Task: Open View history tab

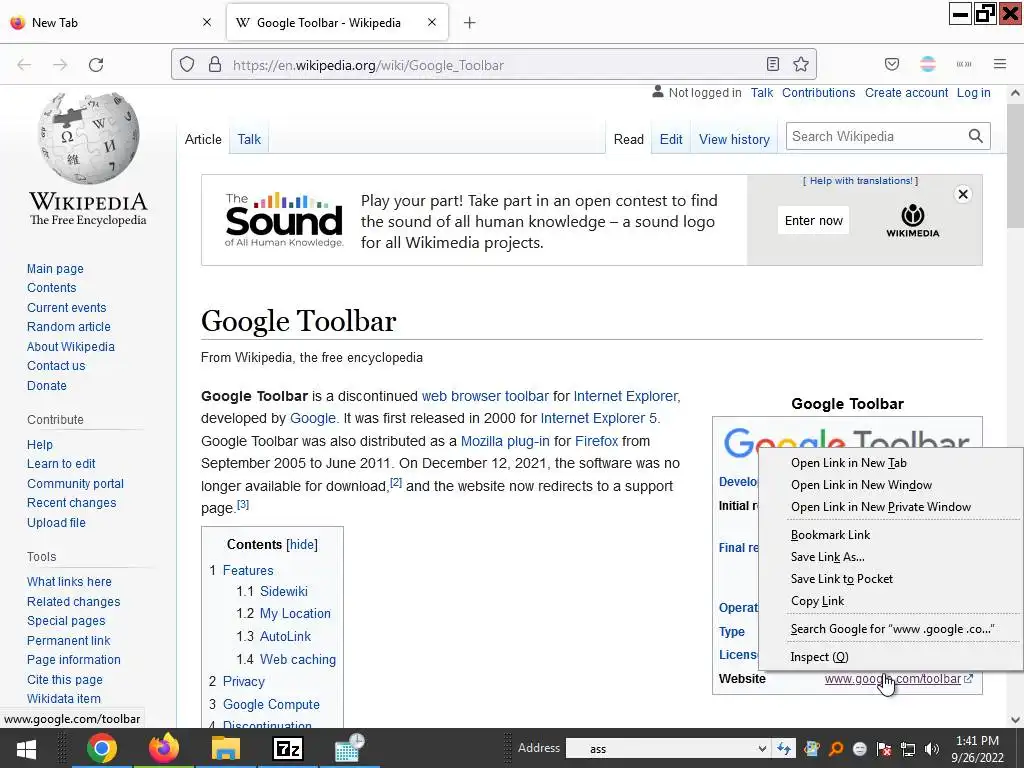Action: coord(734,139)
